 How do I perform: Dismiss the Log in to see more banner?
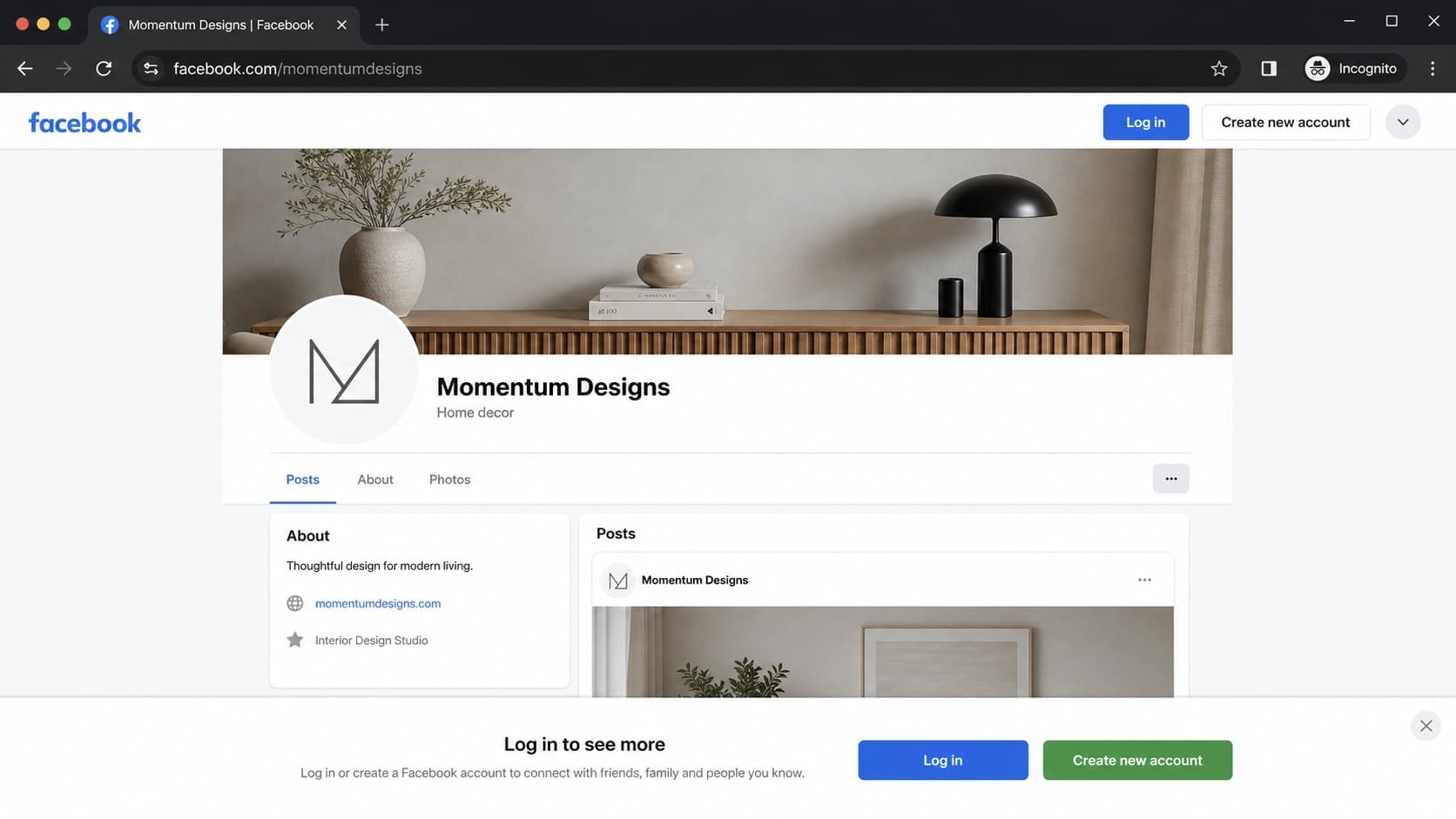(1426, 726)
